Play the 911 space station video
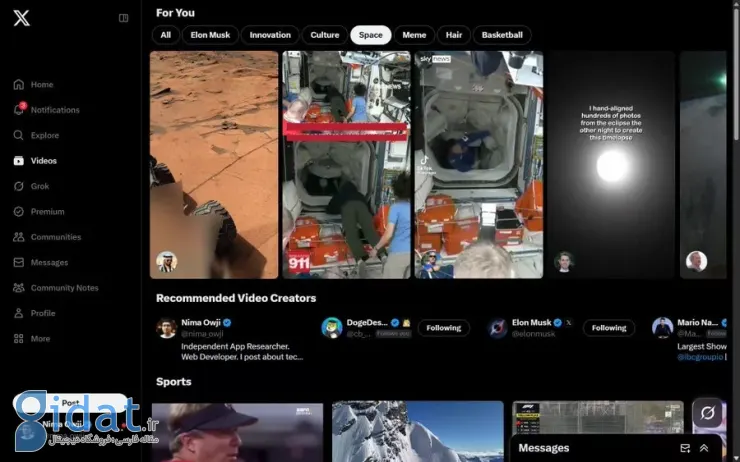Viewport: 740px width, 462px height. [x=346, y=165]
